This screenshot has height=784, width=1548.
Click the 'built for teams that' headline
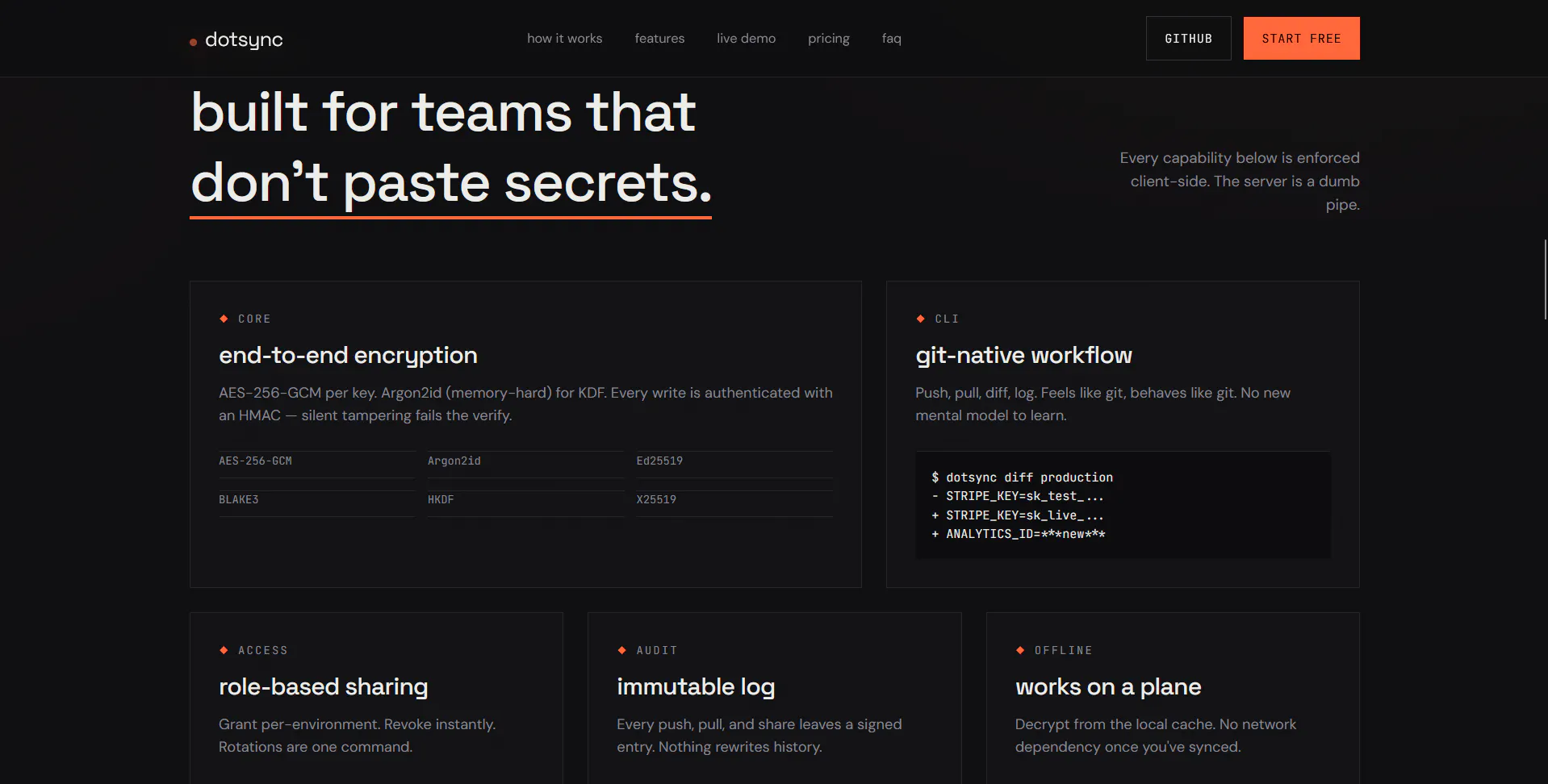click(443, 112)
